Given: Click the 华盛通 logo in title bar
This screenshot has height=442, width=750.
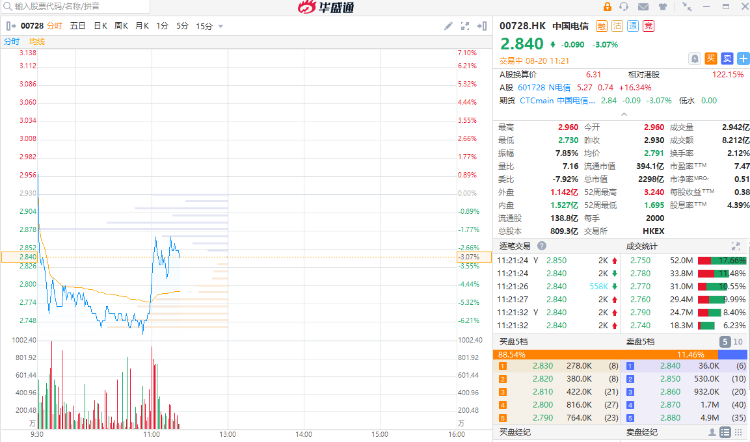Looking at the screenshot, I should (326, 7).
